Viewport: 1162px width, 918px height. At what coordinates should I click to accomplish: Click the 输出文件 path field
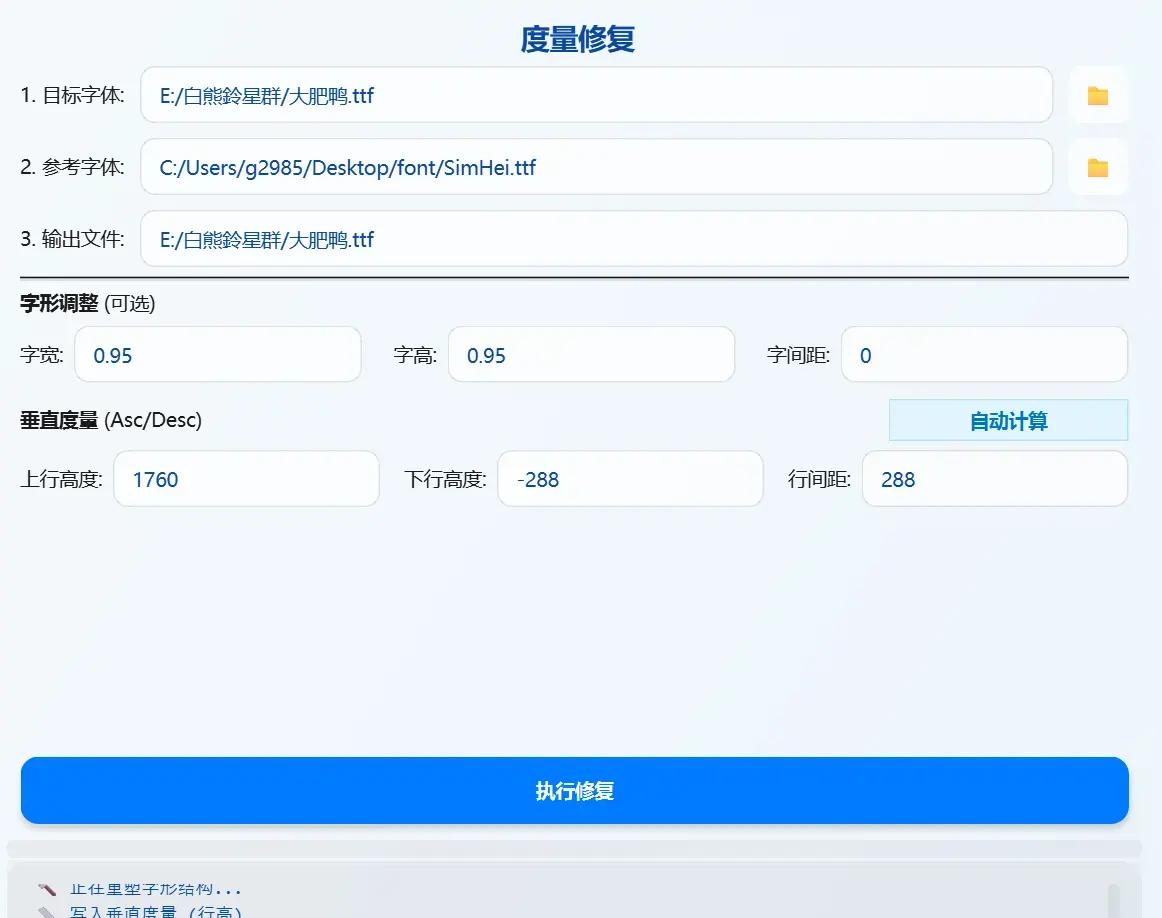634,239
